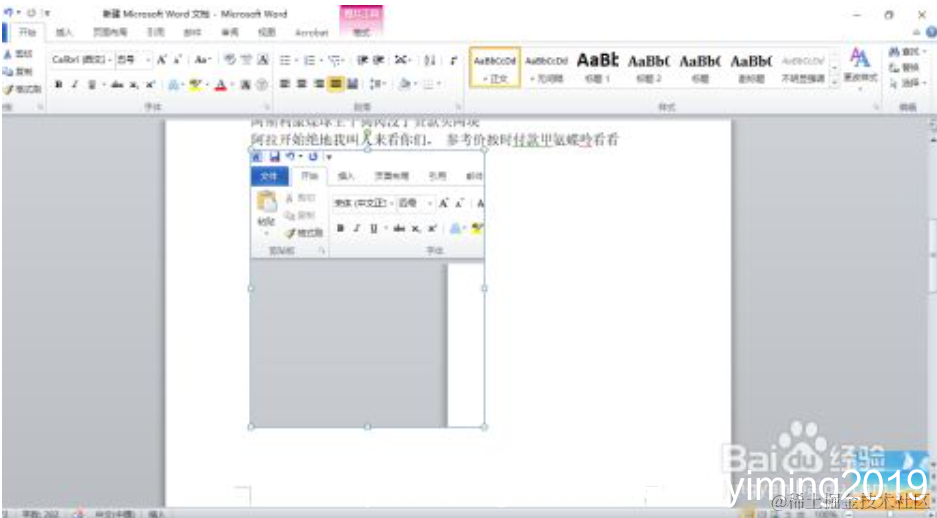Click the Decrease Indent icon
The image size is (937, 518).
(x=362, y=60)
